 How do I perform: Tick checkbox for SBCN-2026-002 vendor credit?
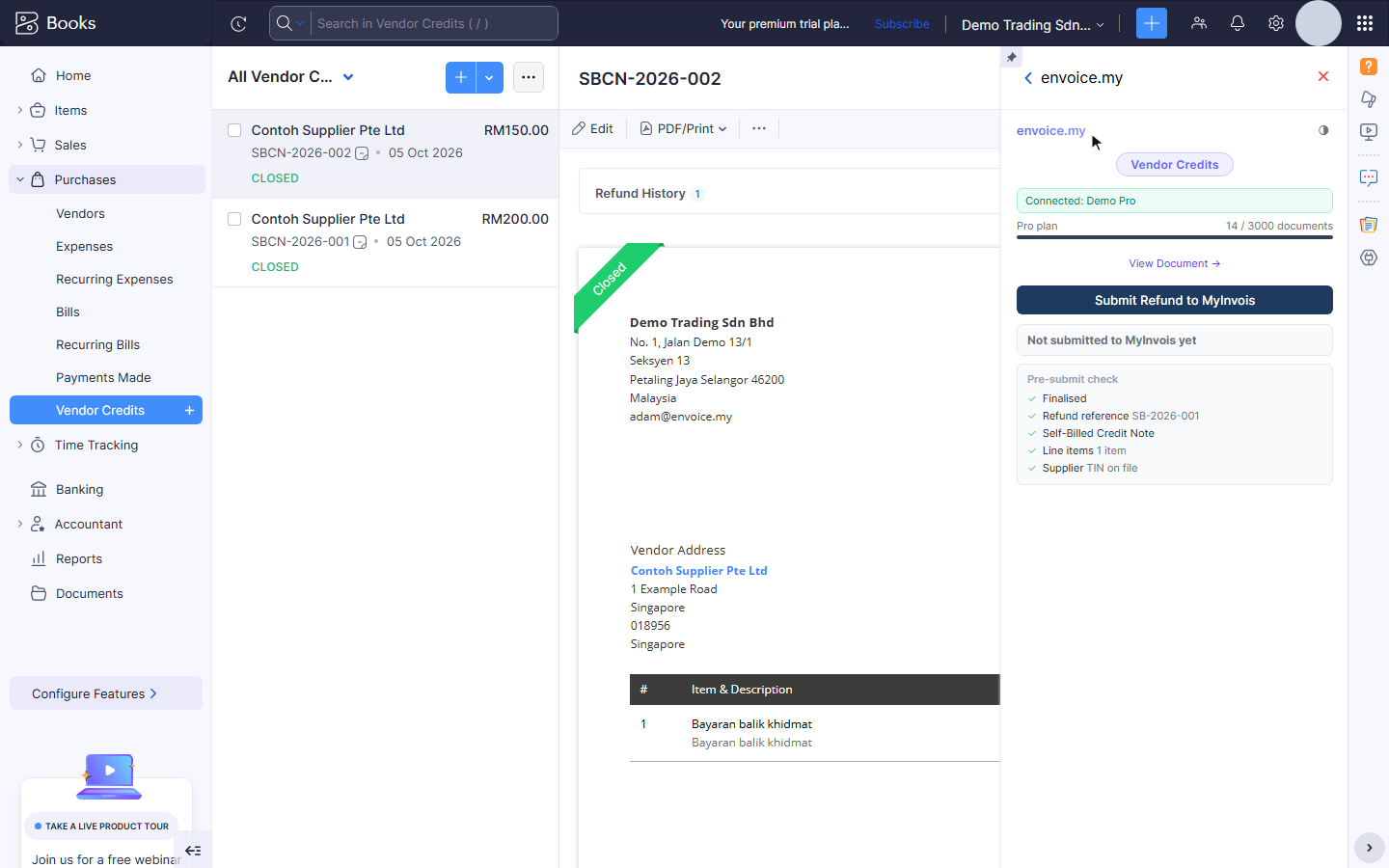coord(234,130)
